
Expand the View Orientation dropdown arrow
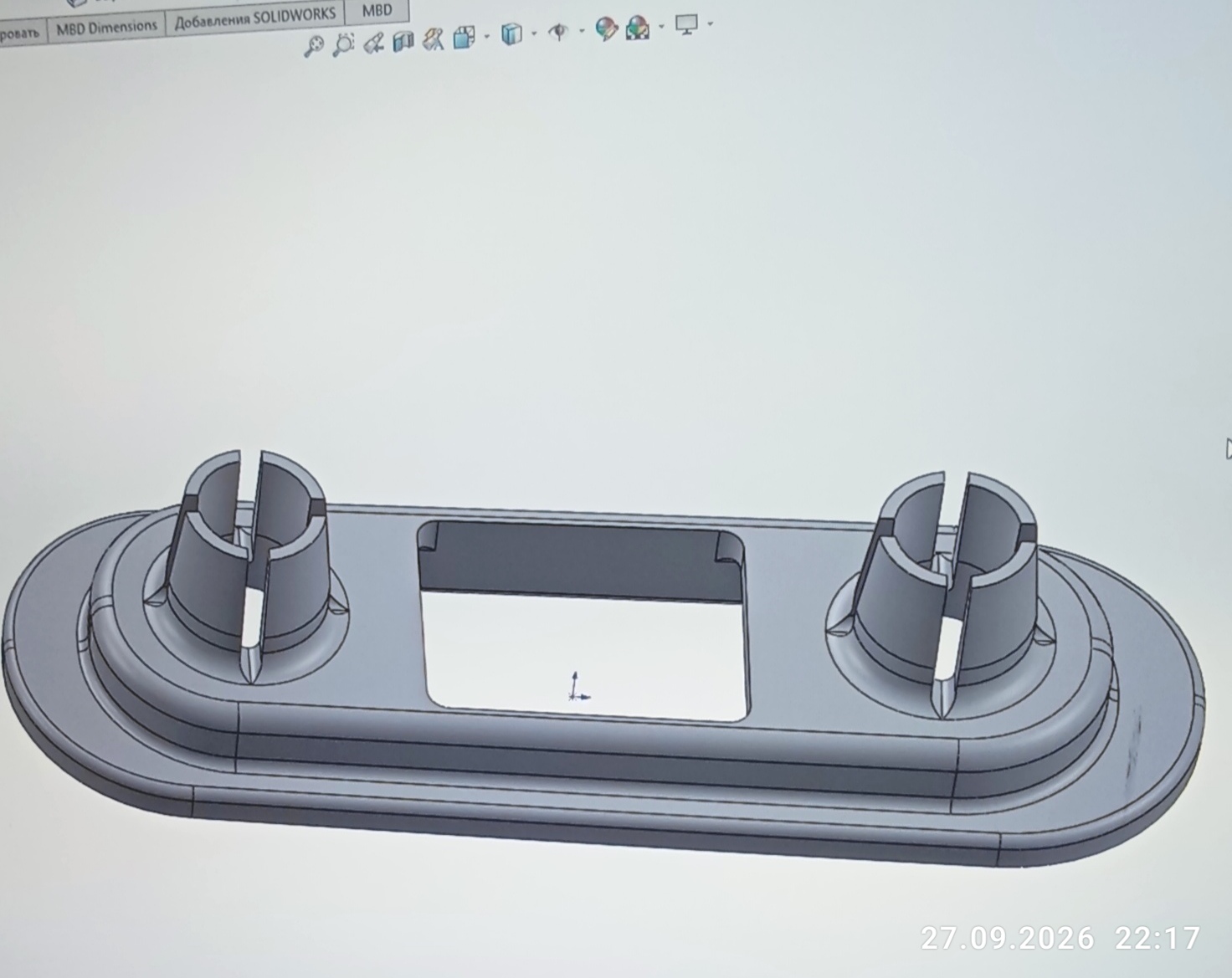487,37
